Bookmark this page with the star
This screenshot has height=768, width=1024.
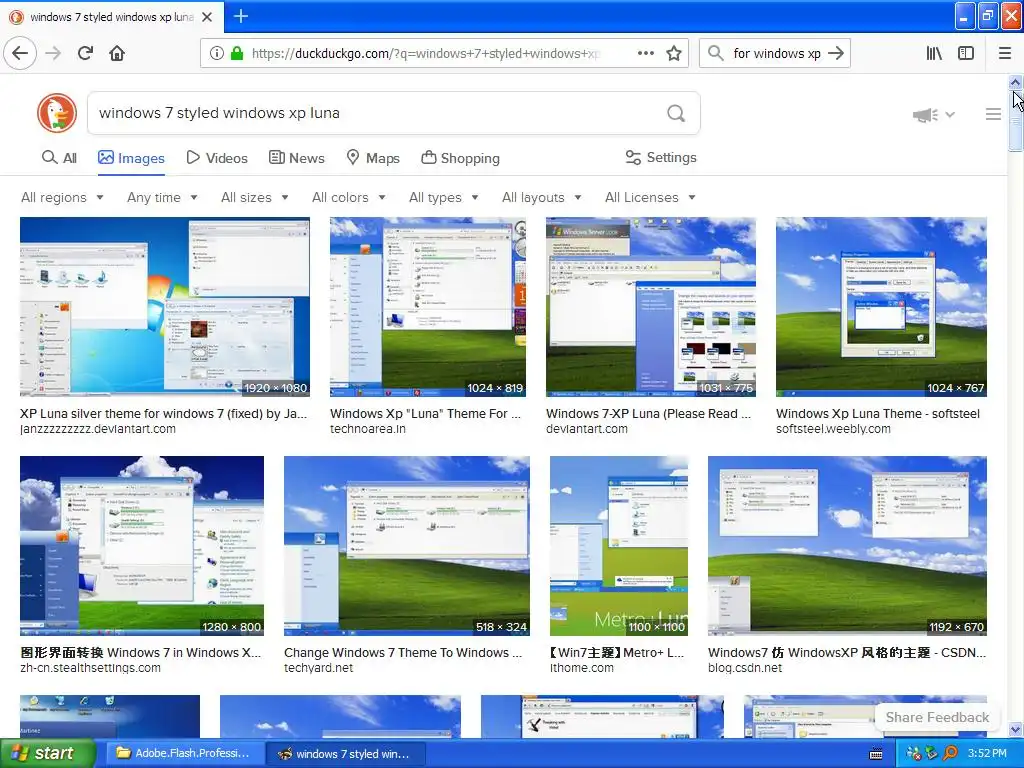pos(674,53)
